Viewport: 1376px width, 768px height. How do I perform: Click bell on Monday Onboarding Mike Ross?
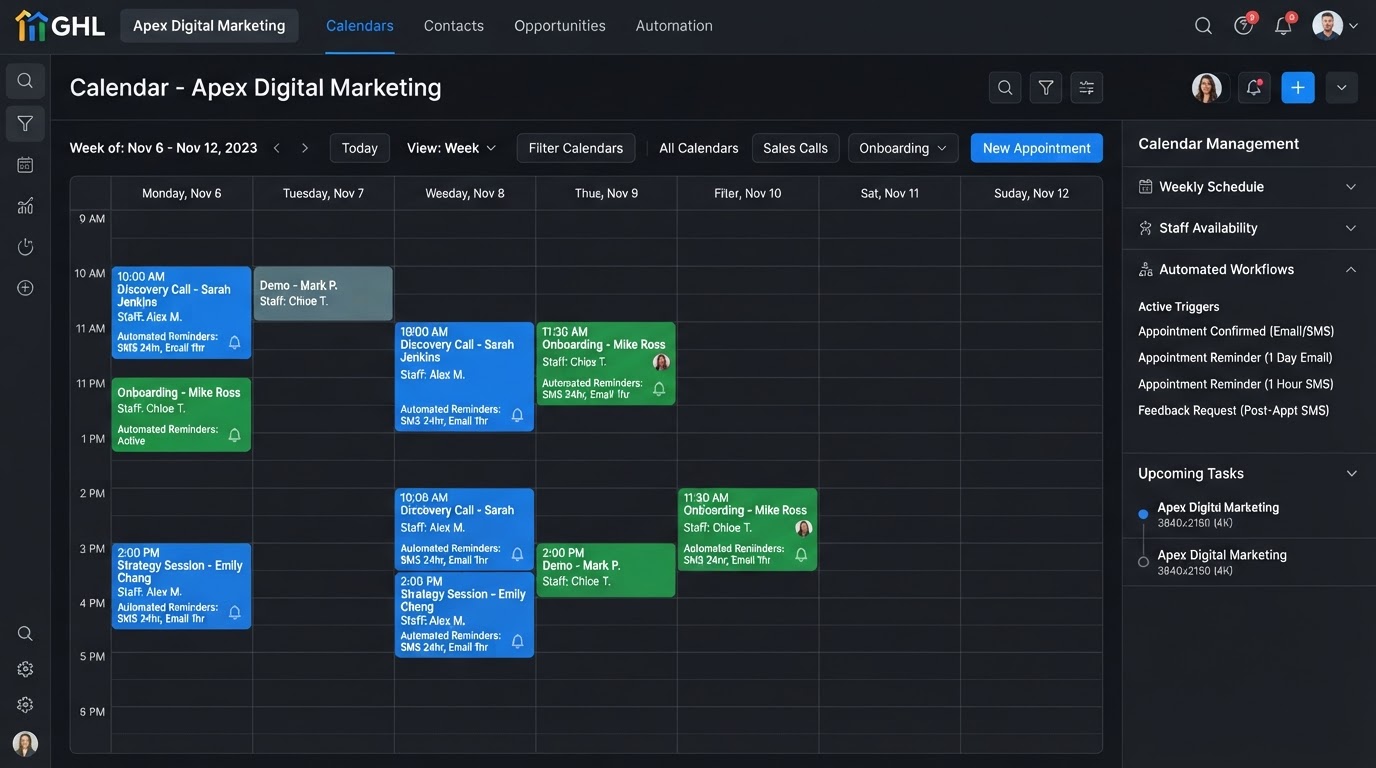tap(234, 435)
